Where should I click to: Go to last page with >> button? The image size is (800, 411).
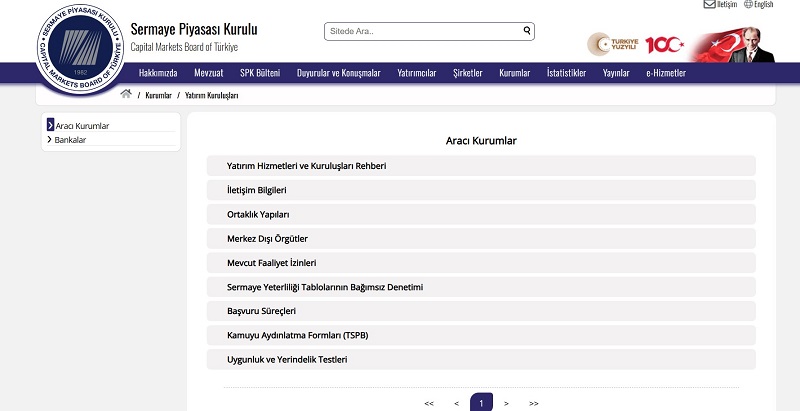tap(534, 403)
